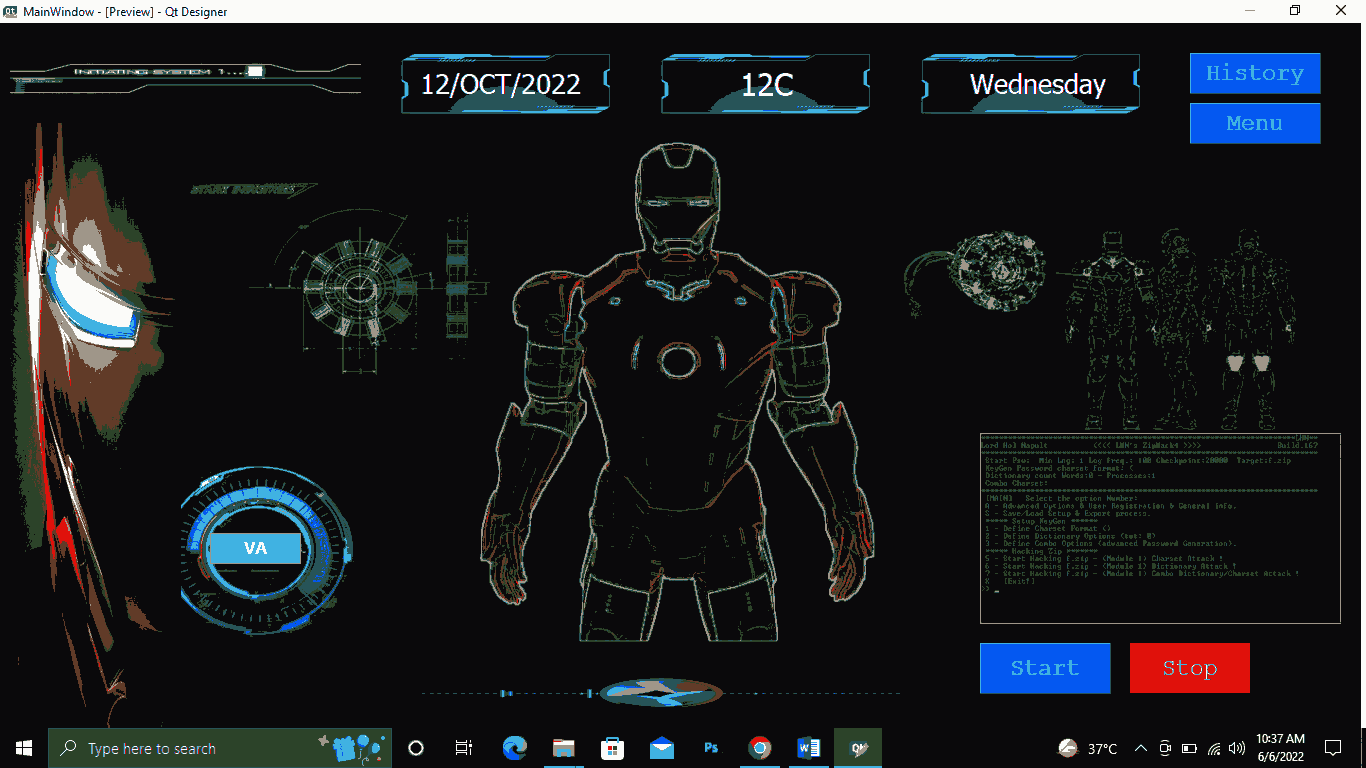Select the Wednesday day display

coord(1030,84)
